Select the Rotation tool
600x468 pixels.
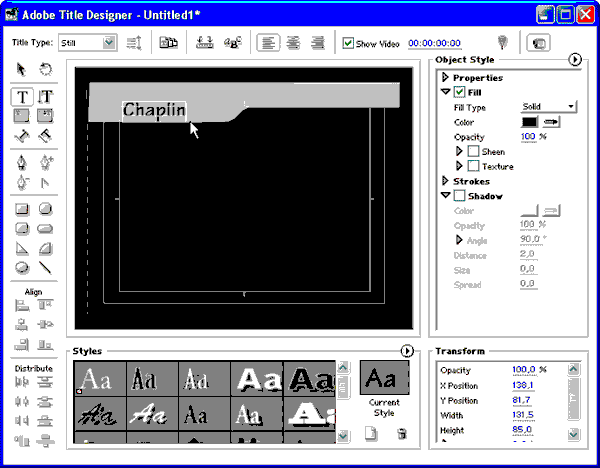(45, 70)
